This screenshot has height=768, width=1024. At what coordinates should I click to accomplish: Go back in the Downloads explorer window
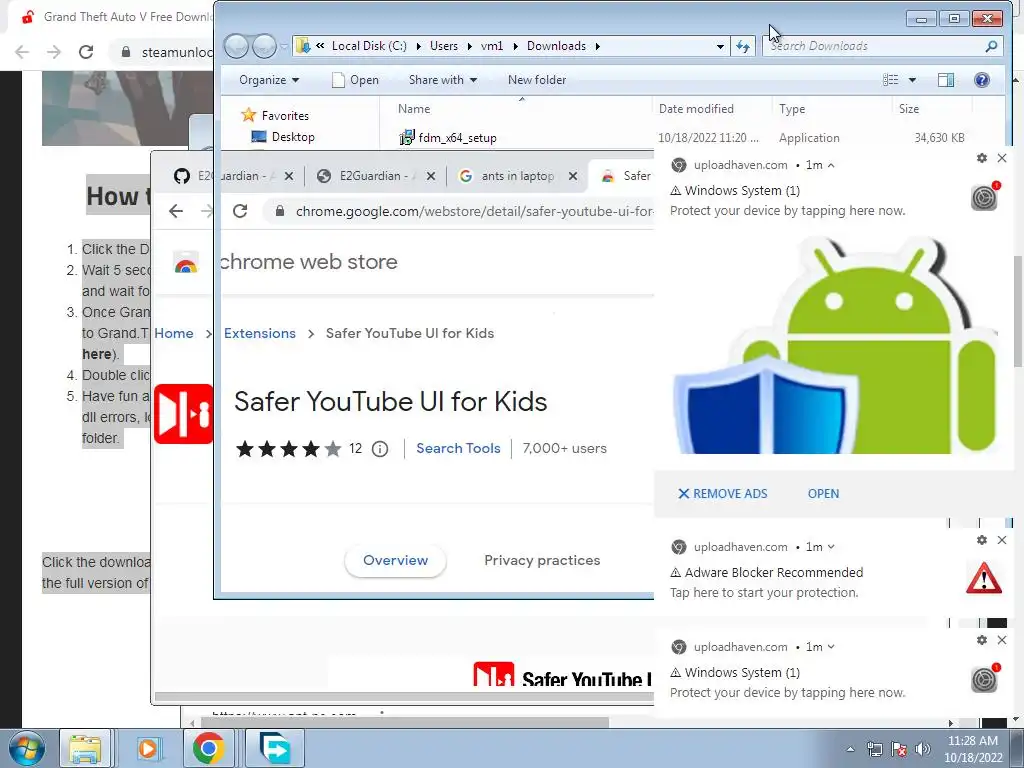pos(237,46)
